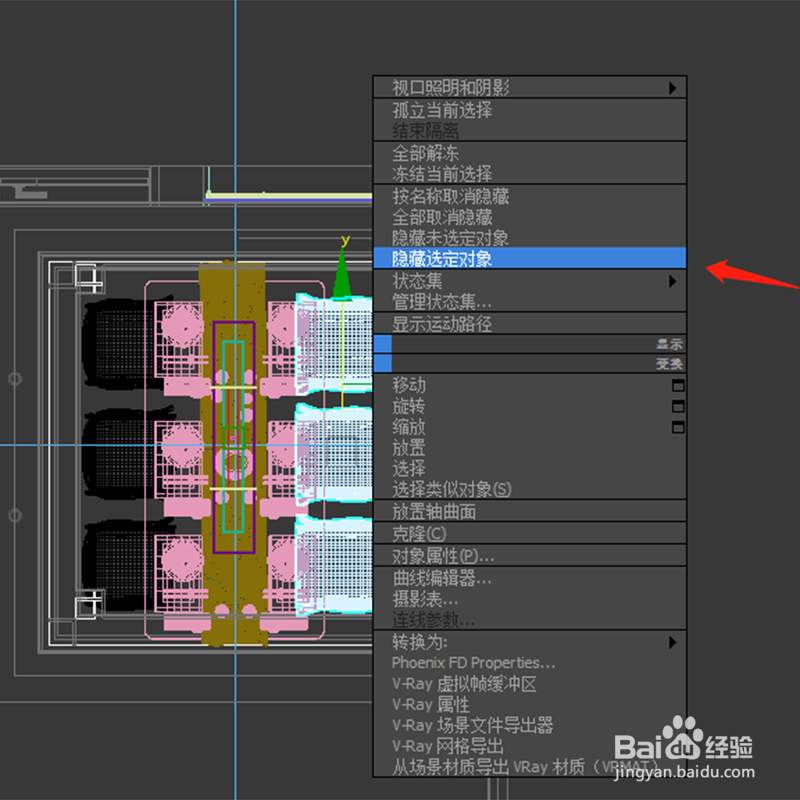Choose 隐藏未选定对象 option

coord(530,238)
